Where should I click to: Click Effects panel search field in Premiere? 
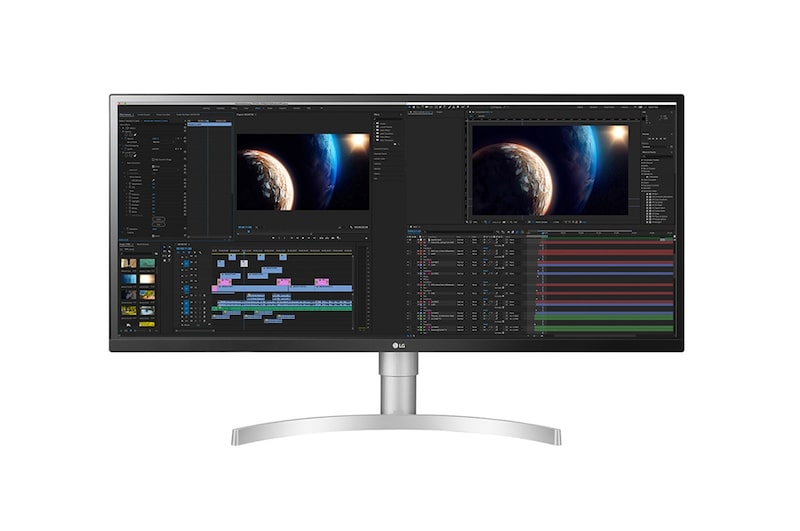388,119
